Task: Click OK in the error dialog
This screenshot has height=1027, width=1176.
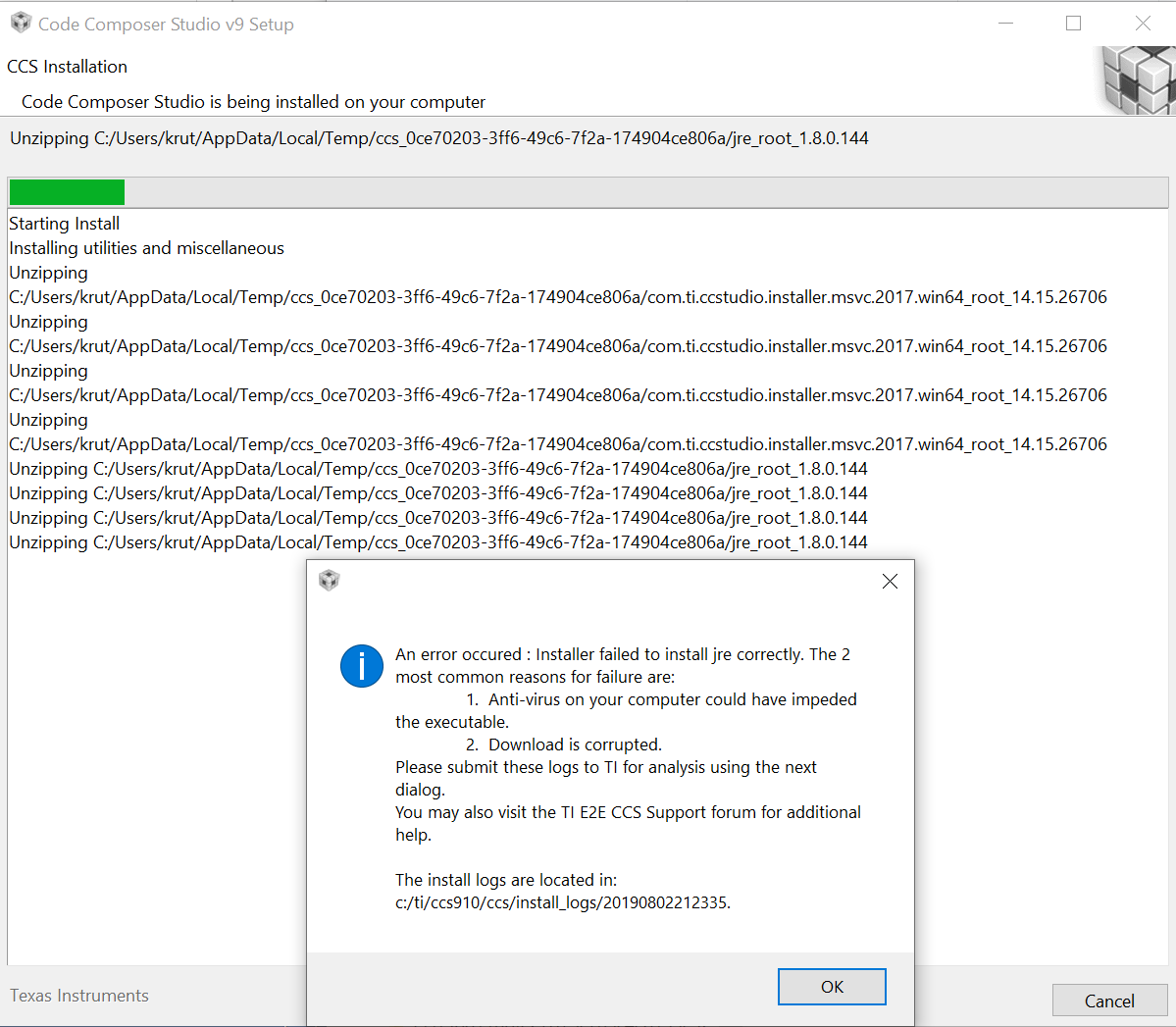Action: coord(832,987)
